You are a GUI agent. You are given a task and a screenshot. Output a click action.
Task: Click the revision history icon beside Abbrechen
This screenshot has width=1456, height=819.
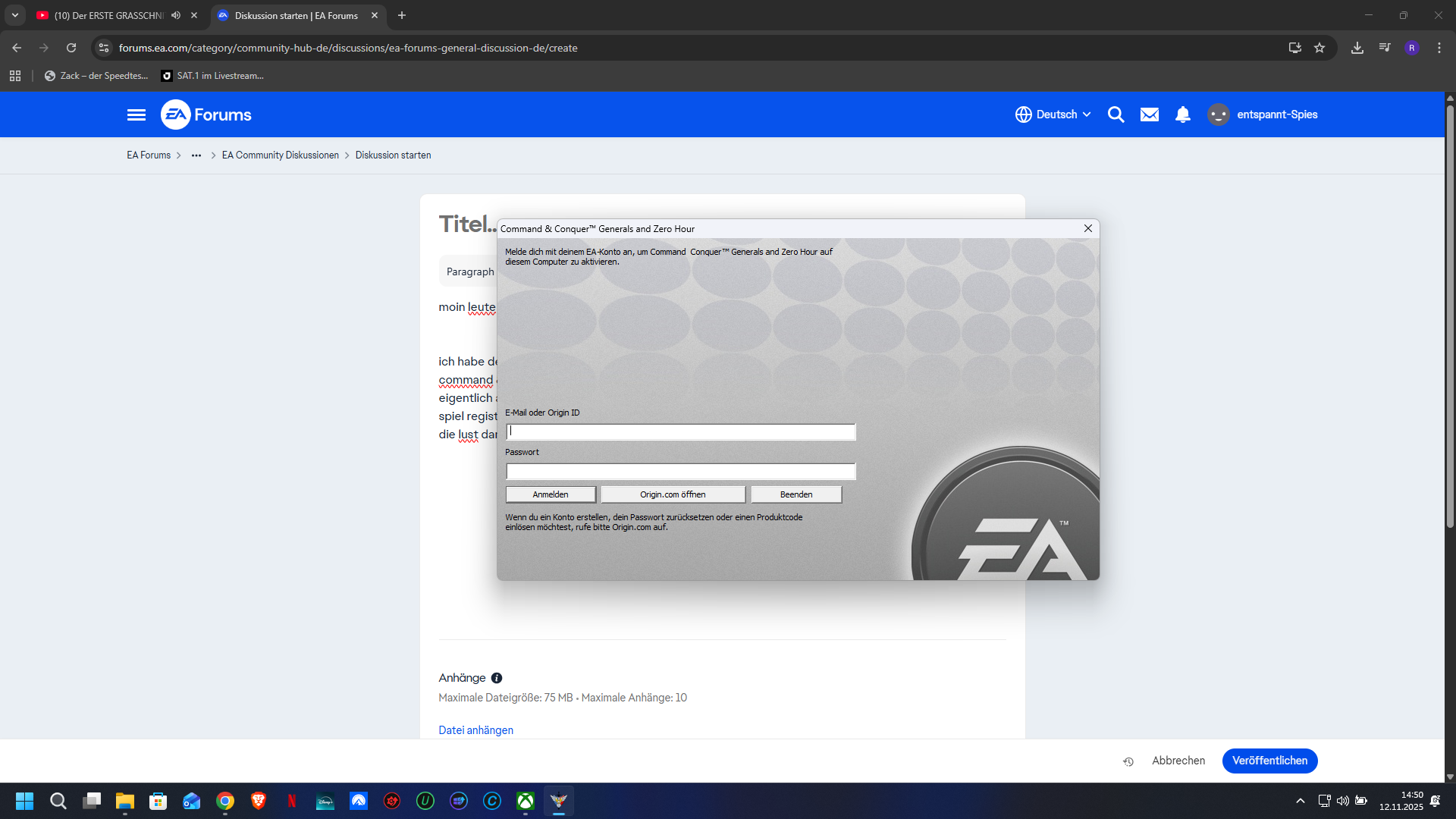pyautogui.click(x=1128, y=761)
